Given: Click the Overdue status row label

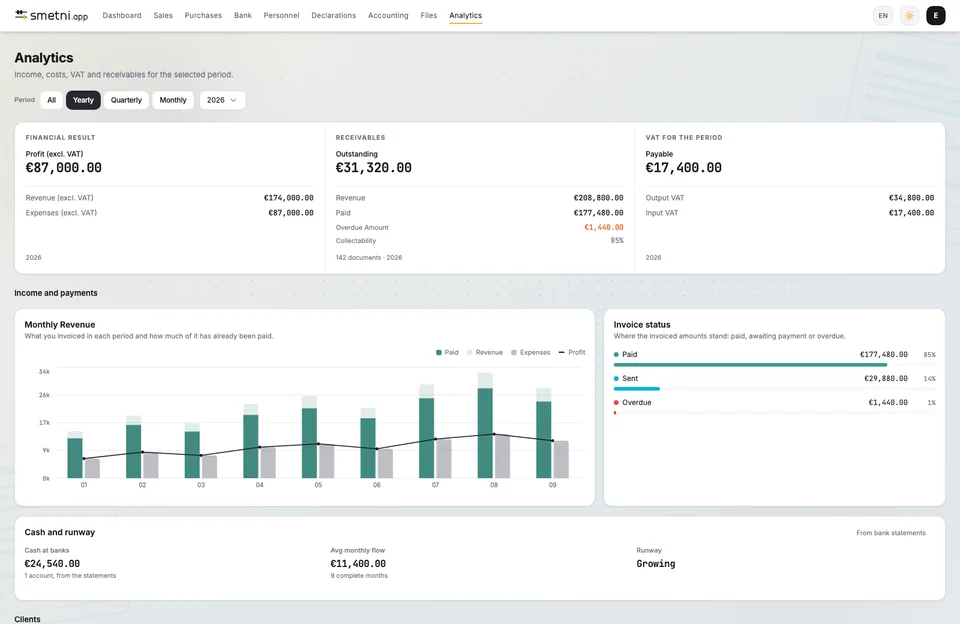Looking at the screenshot, I should tap(637, 402).
